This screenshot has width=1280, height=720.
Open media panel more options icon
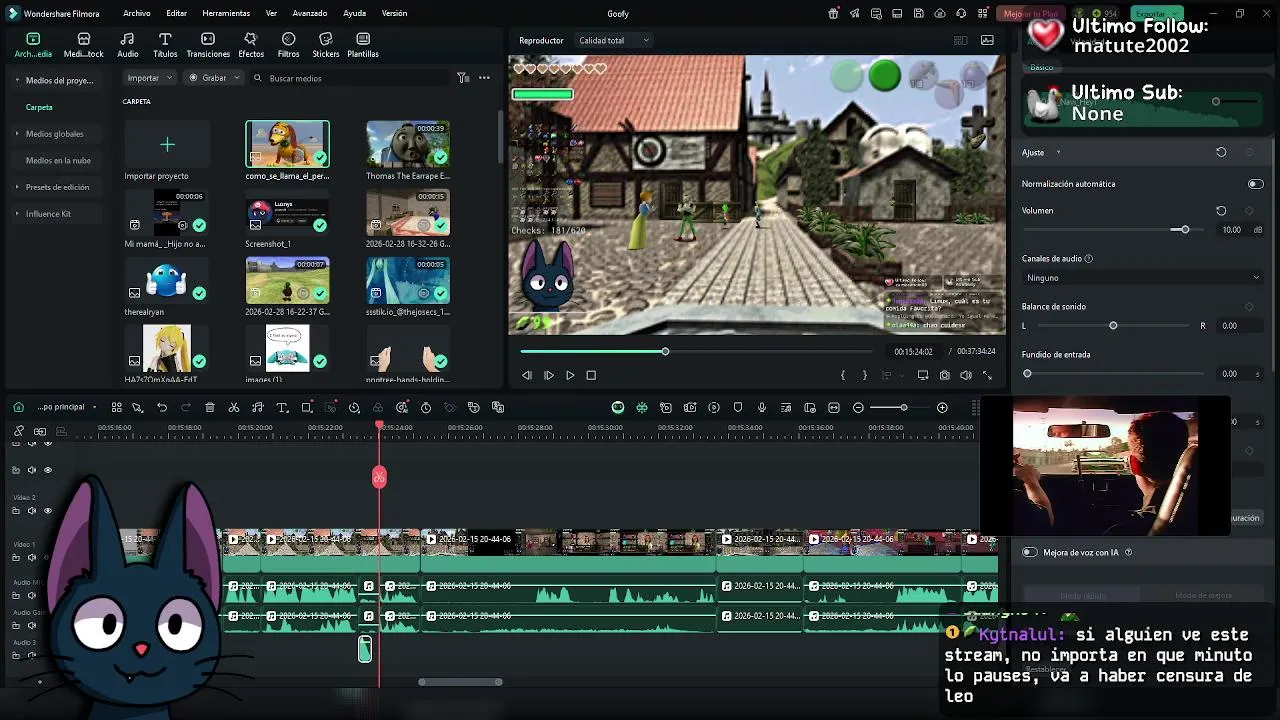[x=484, y=78]
